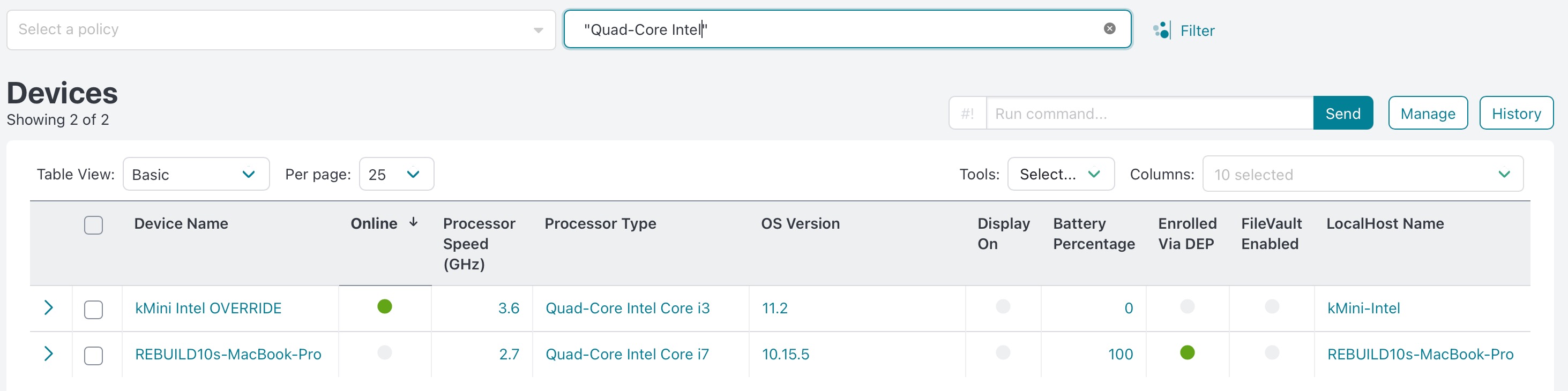Open the REBUILD10s-MacBook-Pro device name link
Viewport: 1568px width, 391px height.
click(x=228, y=355)
